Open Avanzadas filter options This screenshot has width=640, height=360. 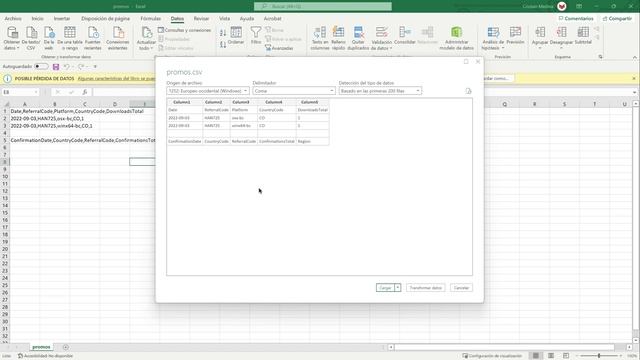pos(279,48)
